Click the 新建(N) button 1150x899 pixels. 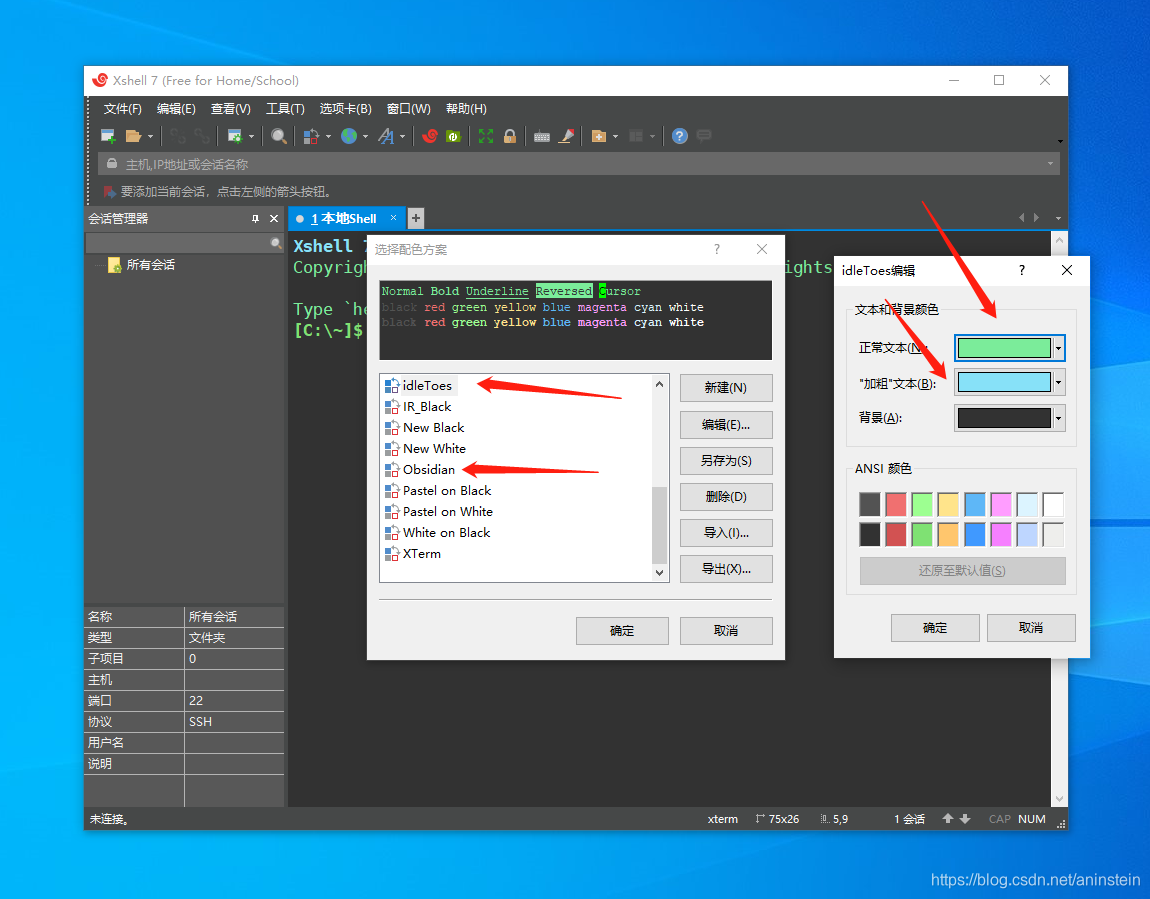[x=726, y=388]
